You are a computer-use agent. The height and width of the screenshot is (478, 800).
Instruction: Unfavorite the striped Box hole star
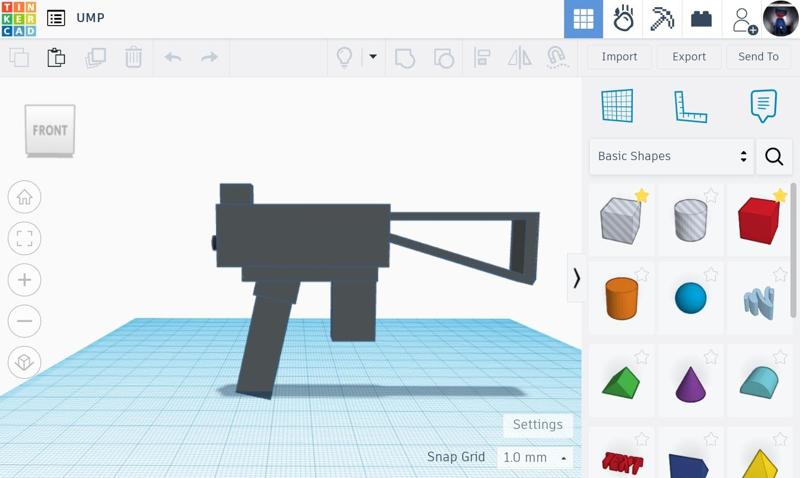[x=642, y=195]
